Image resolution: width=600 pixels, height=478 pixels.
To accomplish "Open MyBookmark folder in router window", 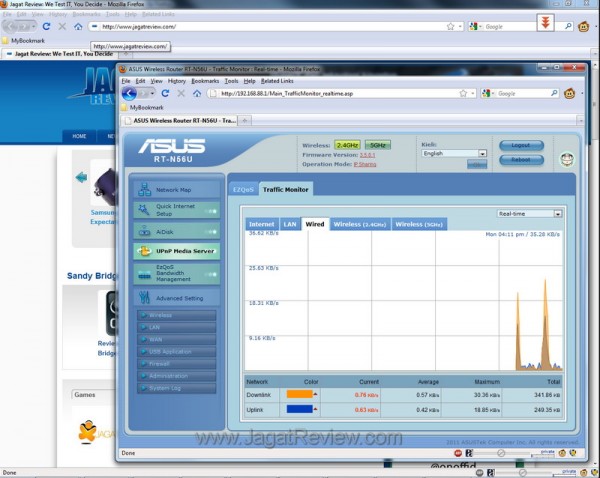I will 142,108.
